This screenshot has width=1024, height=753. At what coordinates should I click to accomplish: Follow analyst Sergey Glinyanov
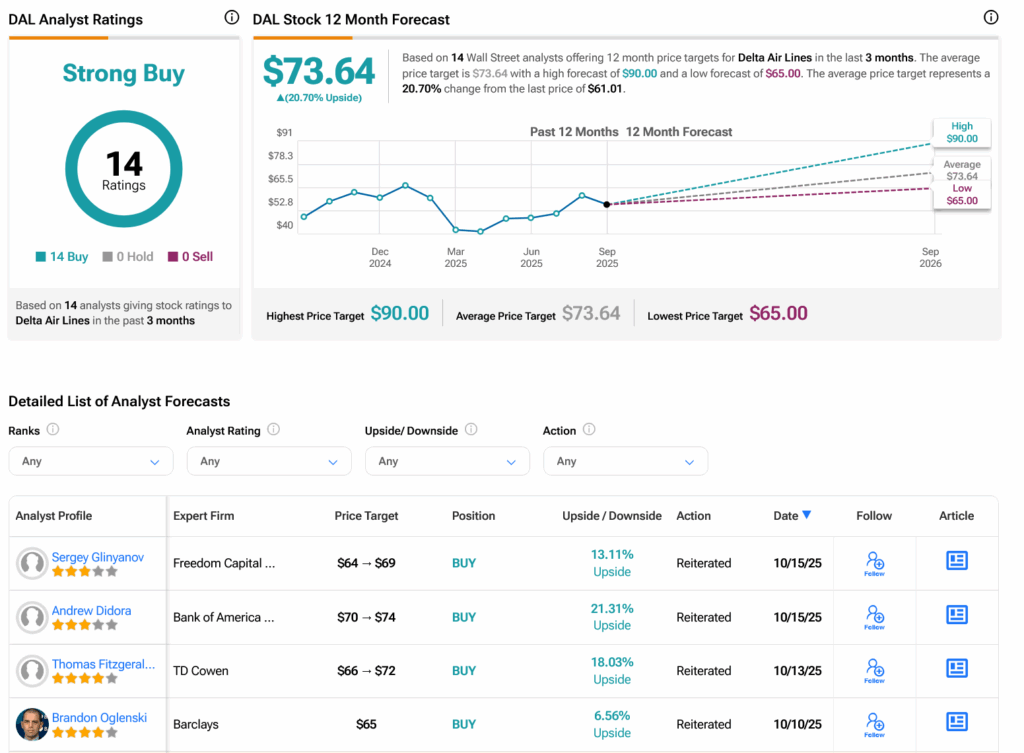coord(874,563)
